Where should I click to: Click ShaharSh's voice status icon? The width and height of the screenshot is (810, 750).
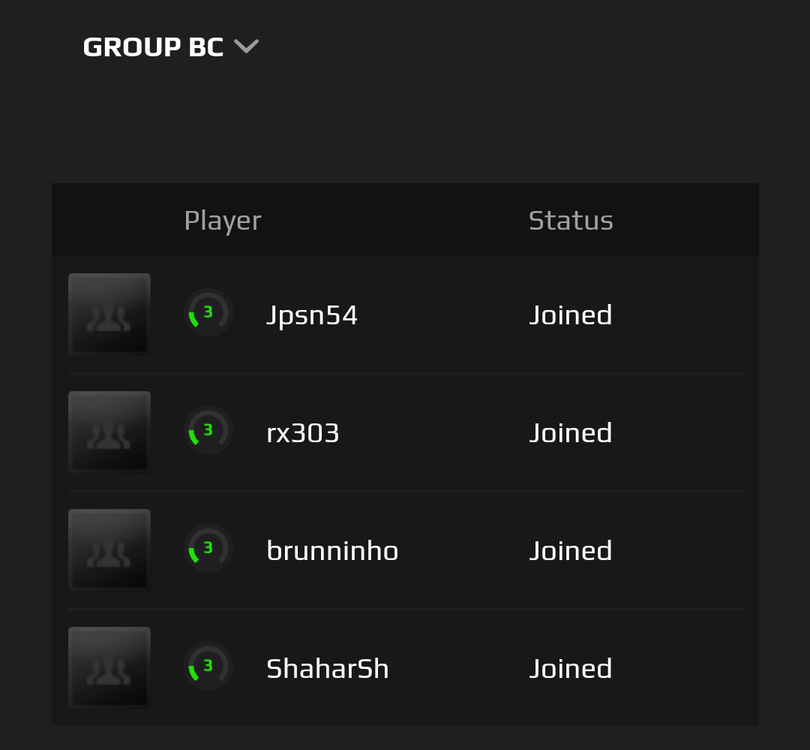[207, 667]
